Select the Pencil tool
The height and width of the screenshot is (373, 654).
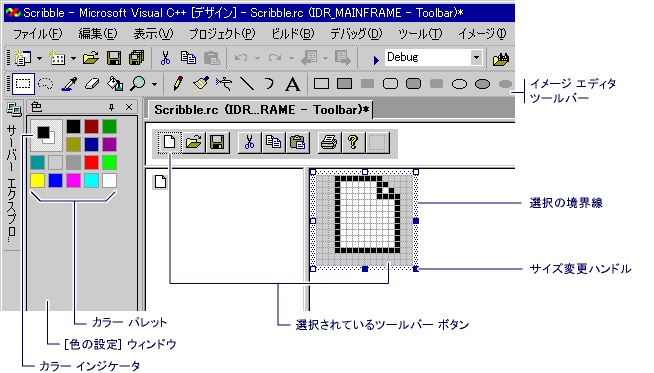click(x=178, y=84)
